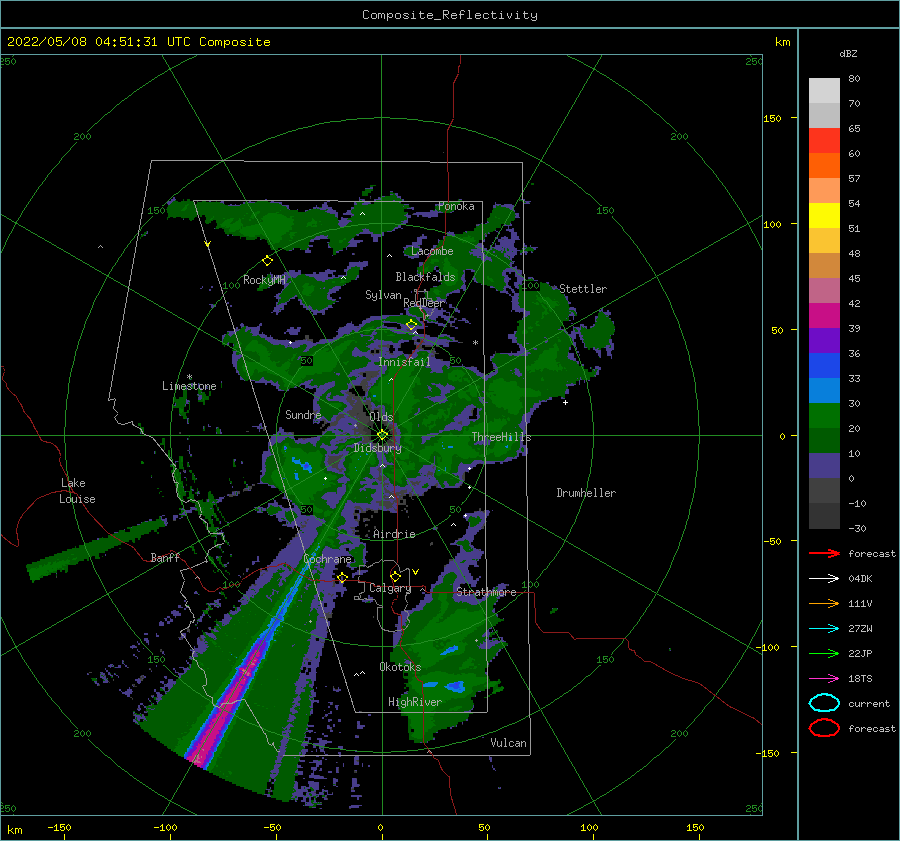Click the 27ZW legend label

coord(860,629)
